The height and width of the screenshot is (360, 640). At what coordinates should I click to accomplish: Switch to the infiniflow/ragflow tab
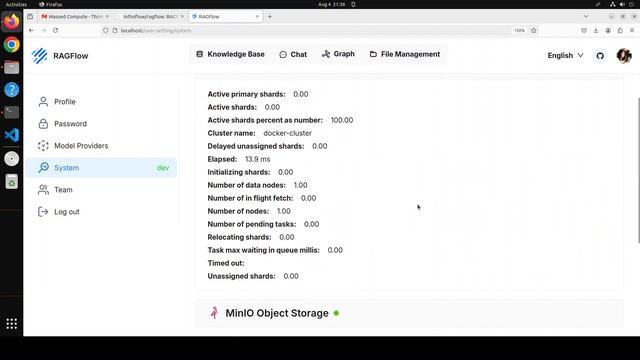(150, 16)
